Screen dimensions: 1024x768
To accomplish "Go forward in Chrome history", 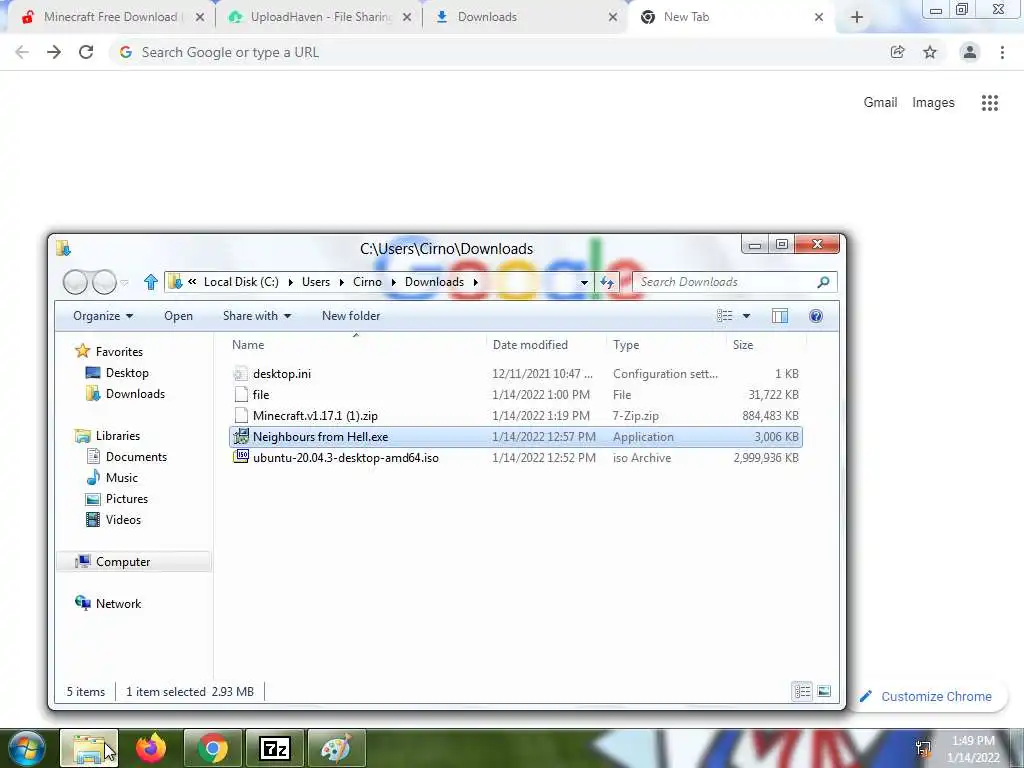I will tap(54, 52).
